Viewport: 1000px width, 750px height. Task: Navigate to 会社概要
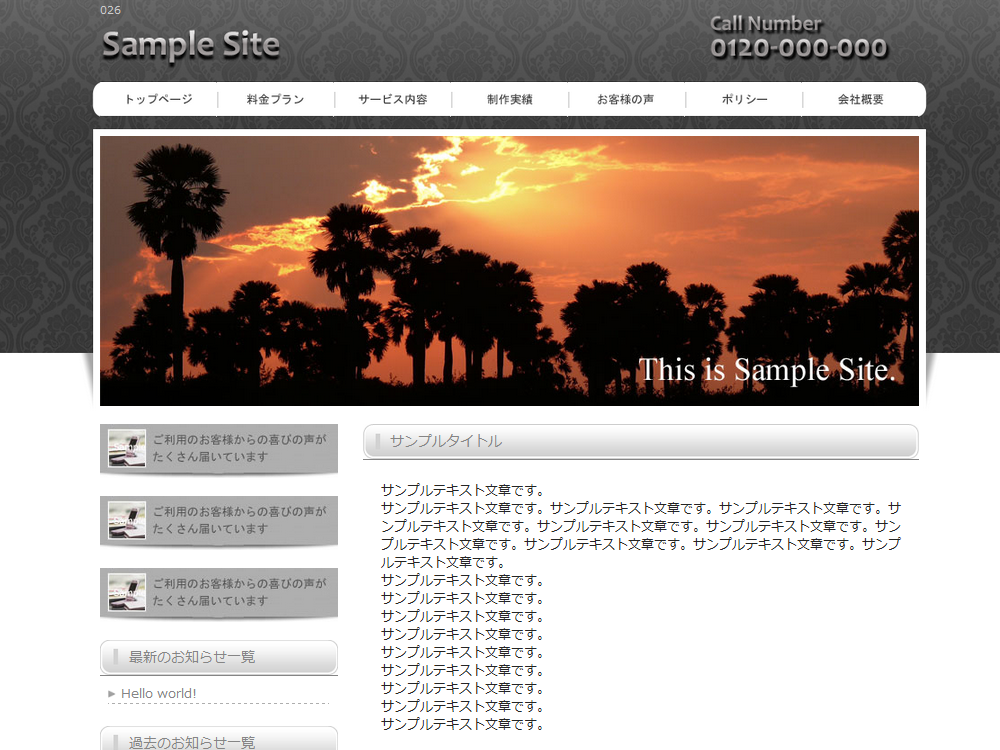[861, 99]
